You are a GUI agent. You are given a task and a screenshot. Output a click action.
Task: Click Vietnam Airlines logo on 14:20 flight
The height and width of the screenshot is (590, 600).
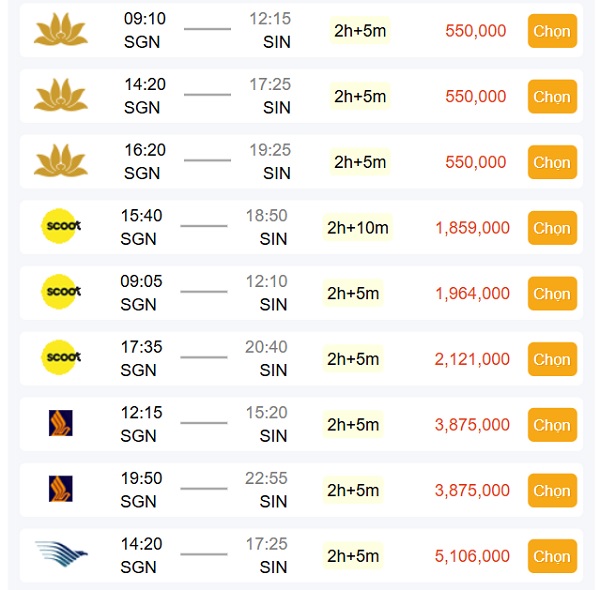pos(61,96)
